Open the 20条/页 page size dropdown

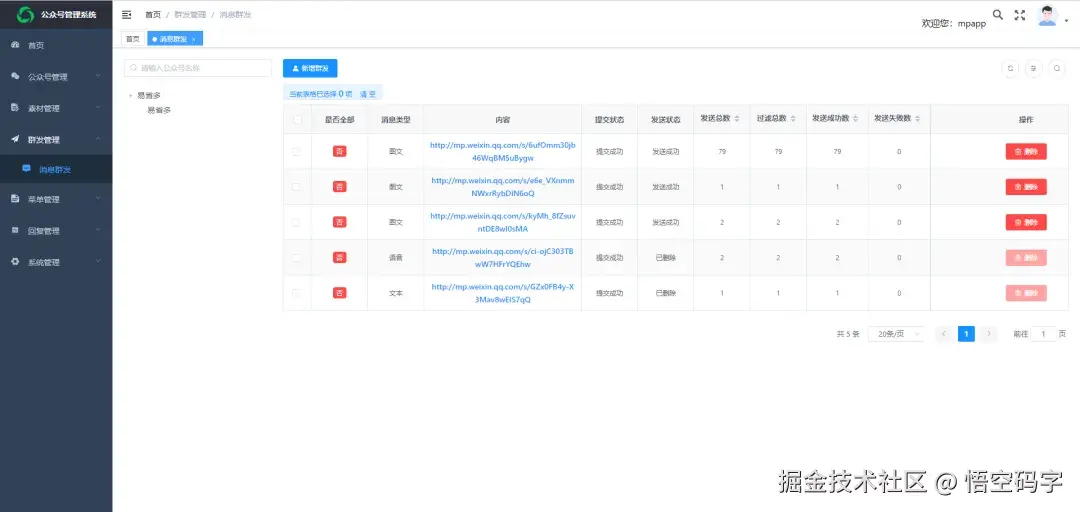tap(896, 334)
